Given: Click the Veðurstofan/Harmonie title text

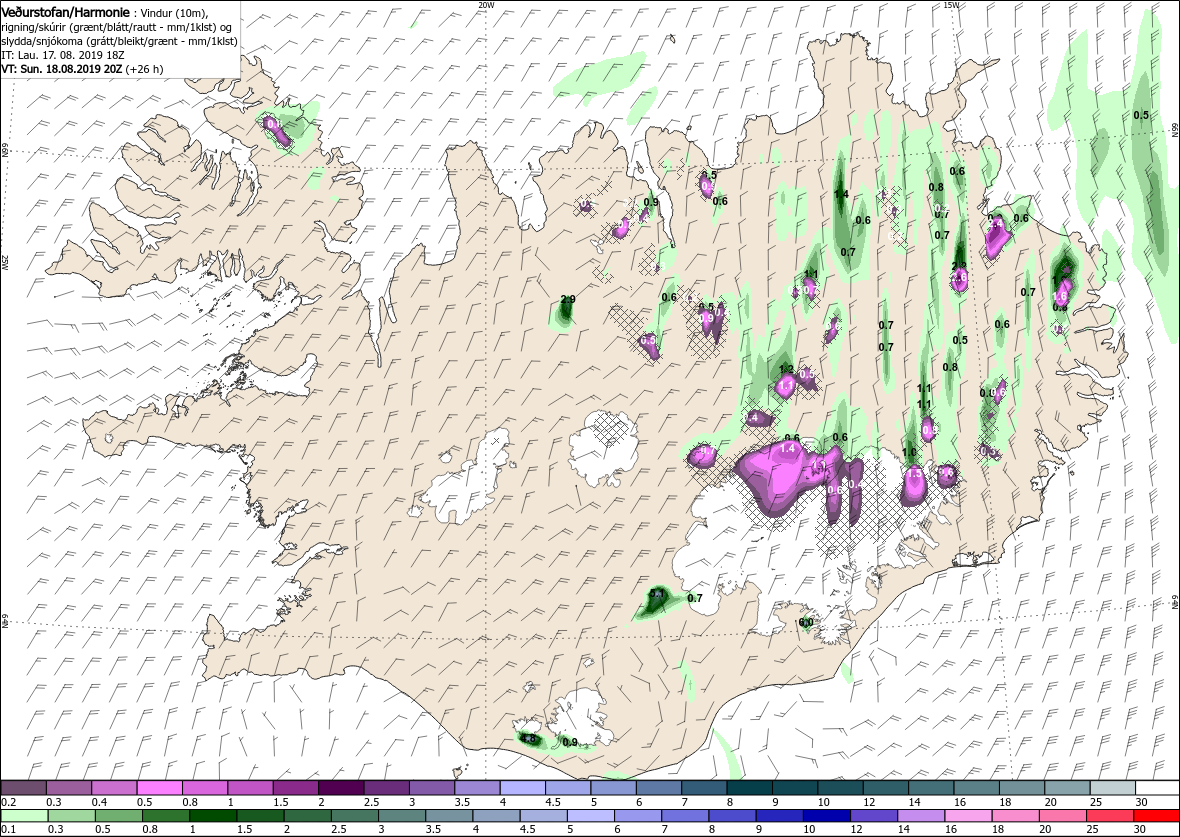Looking at the screenshot, I should click(x=65, y=13).
